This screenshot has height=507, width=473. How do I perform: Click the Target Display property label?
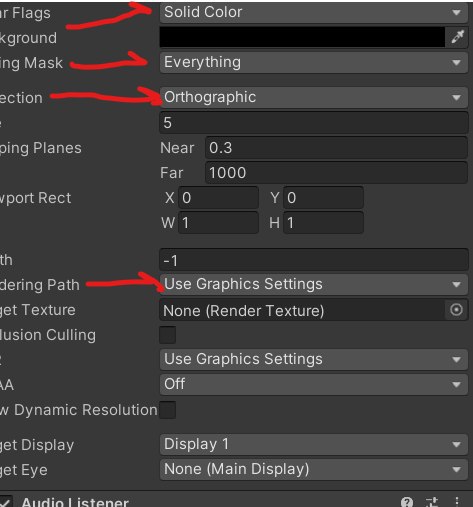(37, 445)
